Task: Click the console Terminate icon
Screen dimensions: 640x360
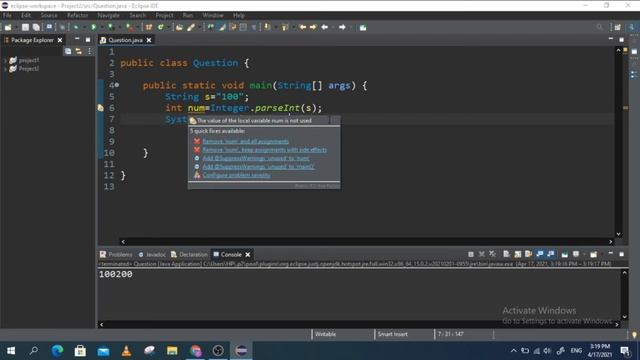Action: pyautogui.click(x=471, y=254)
